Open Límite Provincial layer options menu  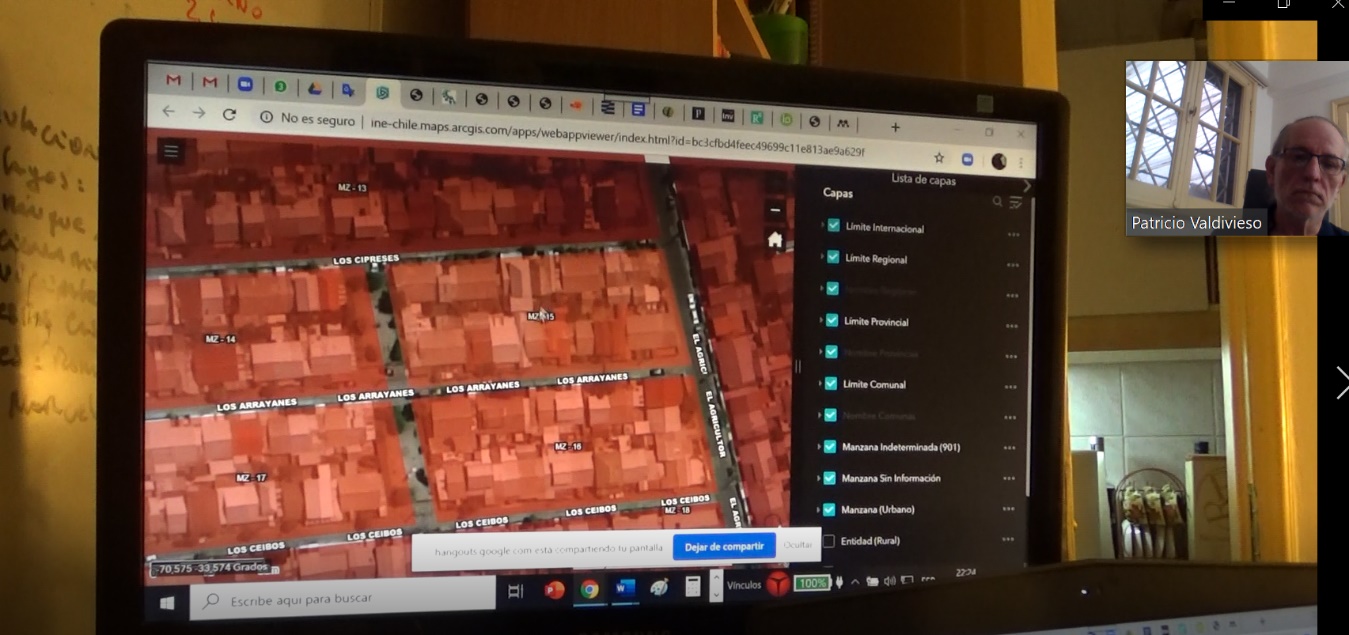(1011, 327)
